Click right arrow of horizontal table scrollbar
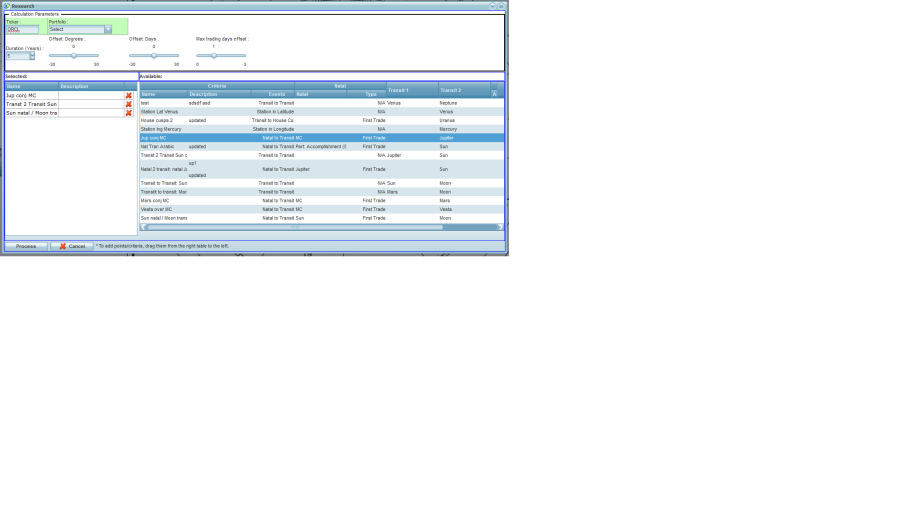This screenshot has width=900, height=506. coord(500,227)
